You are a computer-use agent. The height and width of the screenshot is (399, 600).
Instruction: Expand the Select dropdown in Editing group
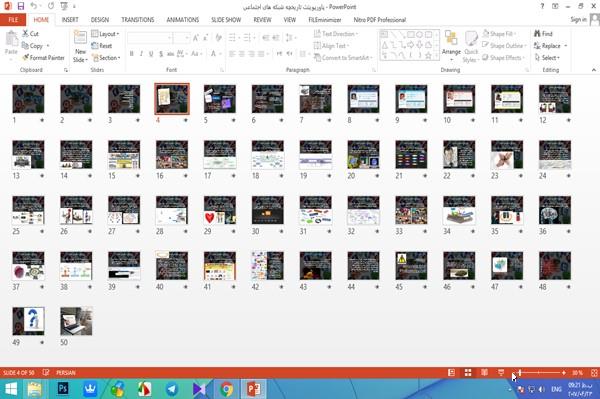(547, 58)
